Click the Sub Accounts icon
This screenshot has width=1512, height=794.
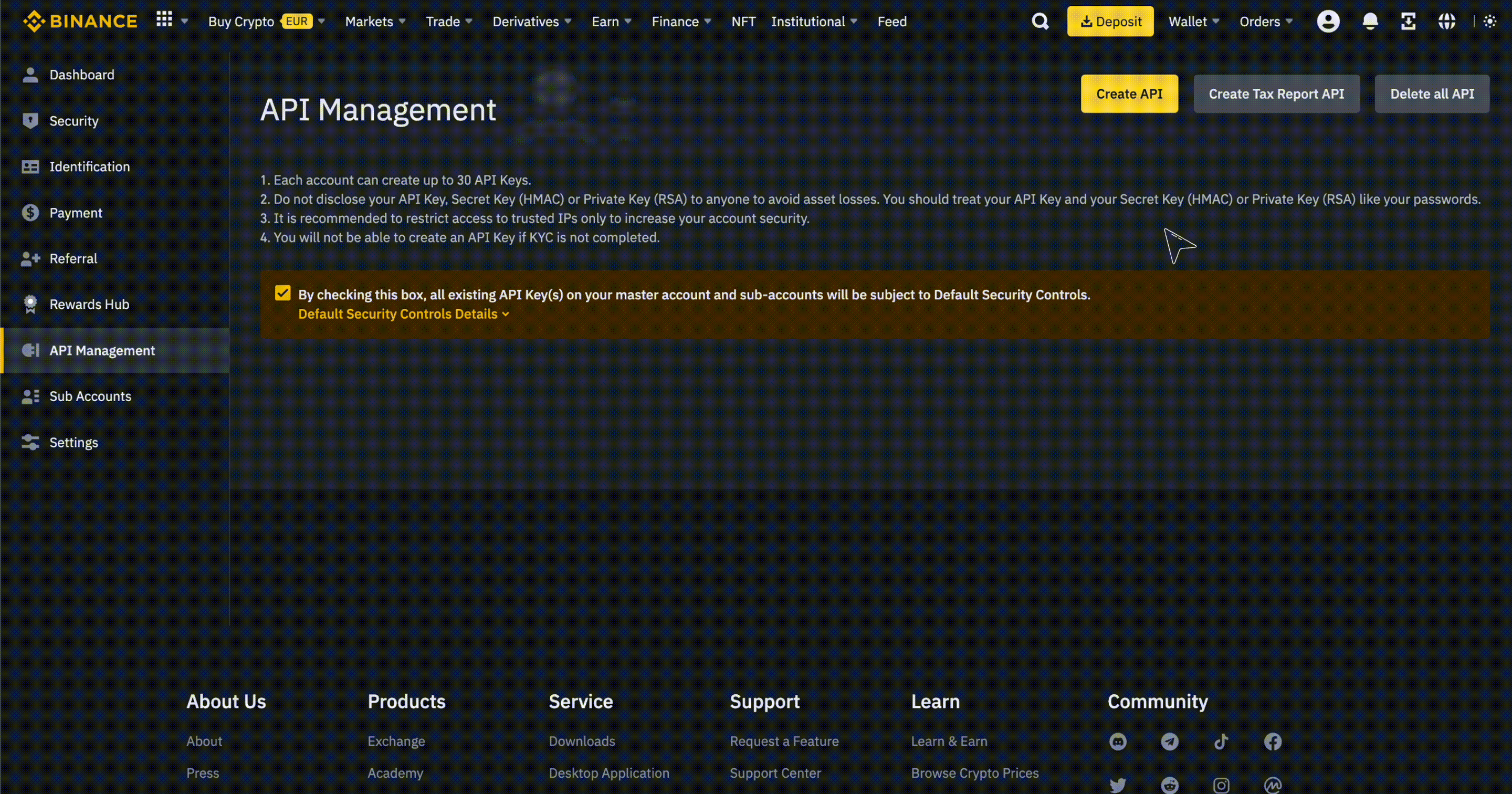pos(30,396)
